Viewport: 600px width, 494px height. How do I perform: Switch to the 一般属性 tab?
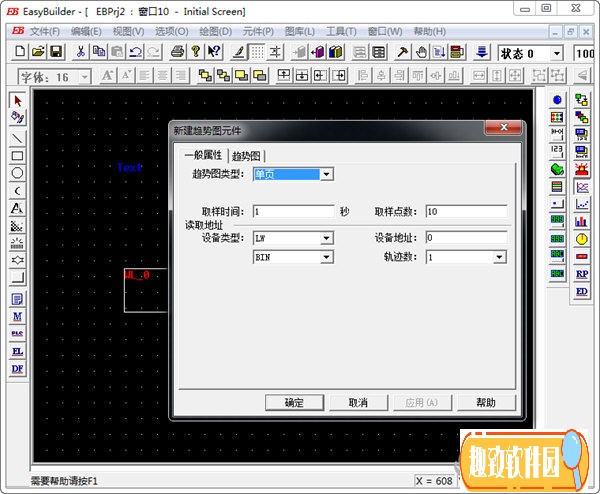click(x=203, y=155)
